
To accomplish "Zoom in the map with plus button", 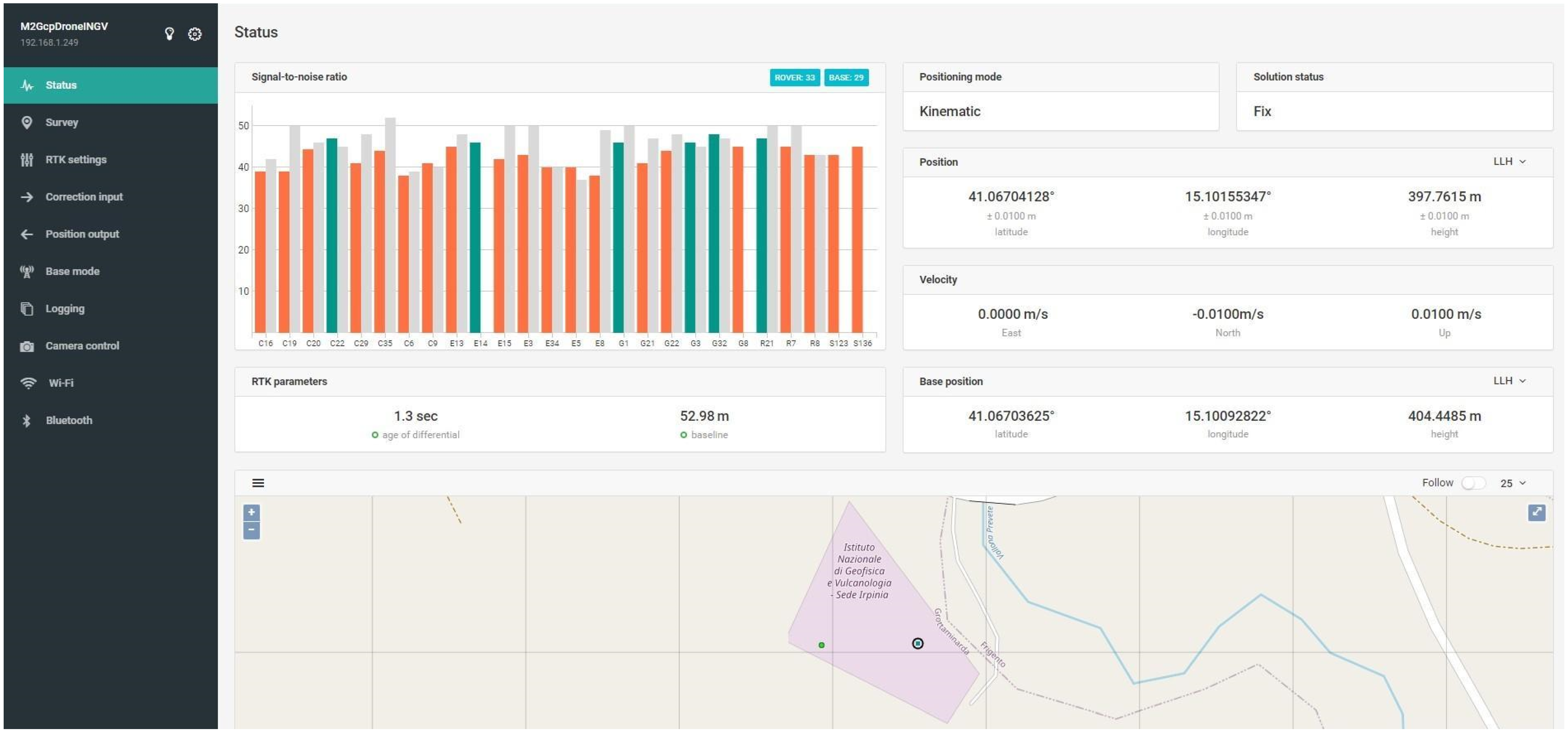I will [252, 512].
